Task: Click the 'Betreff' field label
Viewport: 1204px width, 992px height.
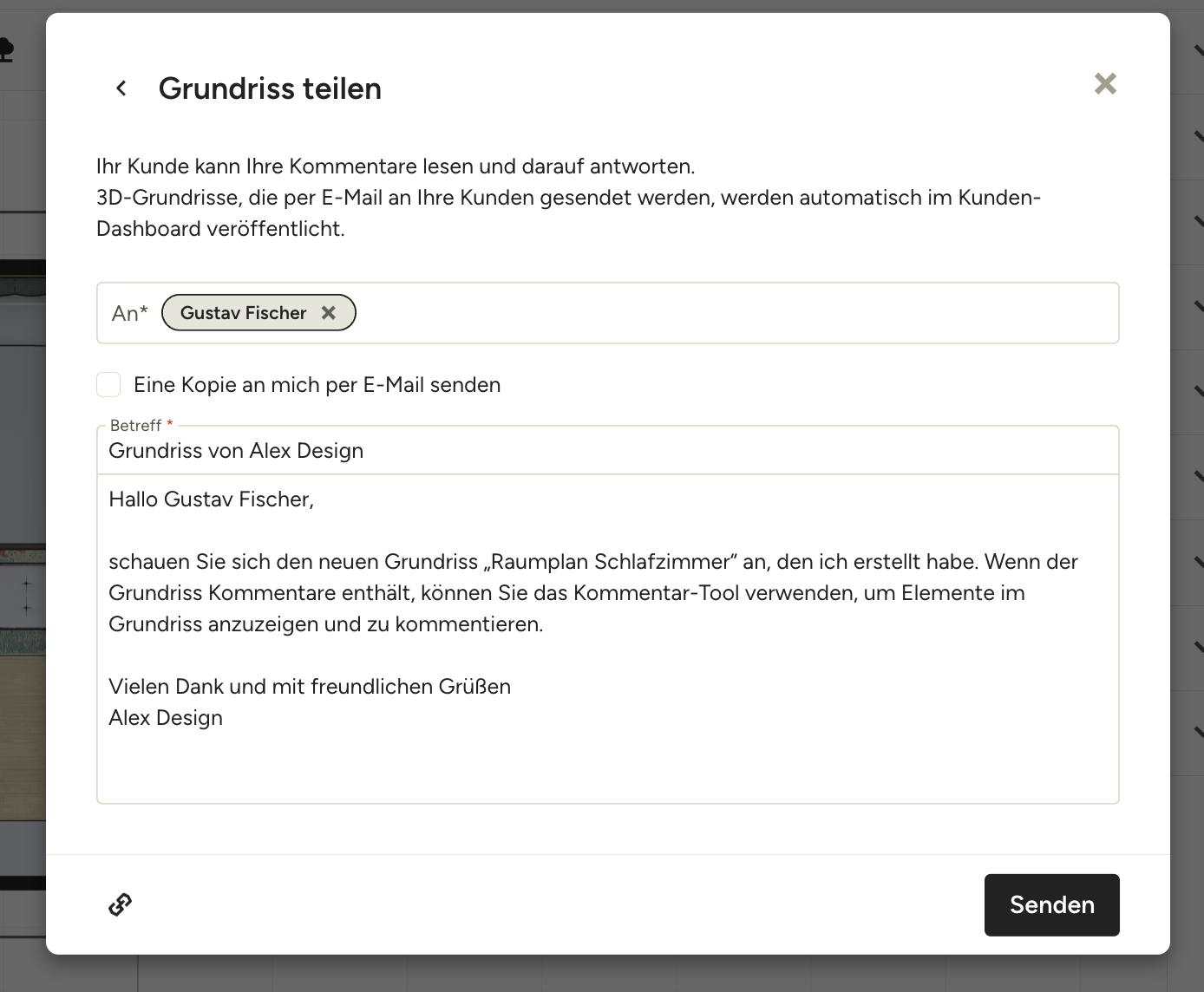Action: coord(136,425)
